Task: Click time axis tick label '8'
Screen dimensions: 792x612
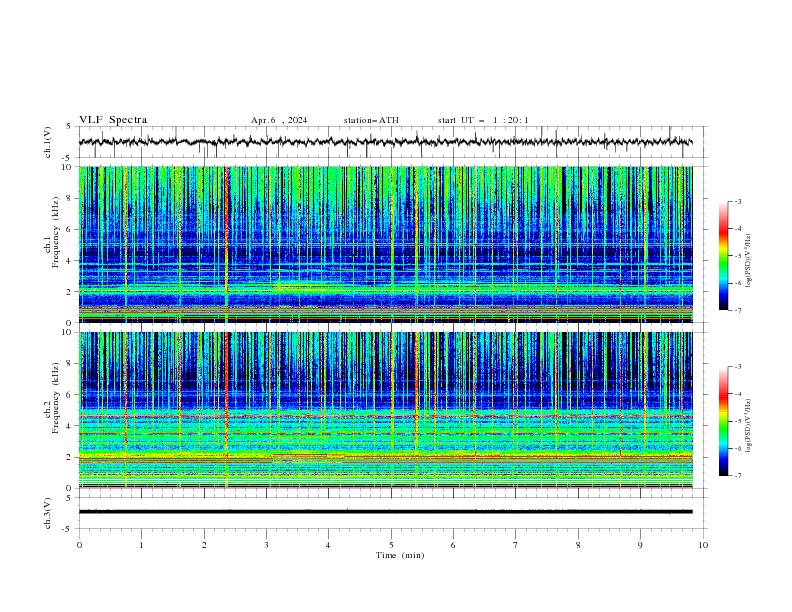Action: [x=578, y=545]
